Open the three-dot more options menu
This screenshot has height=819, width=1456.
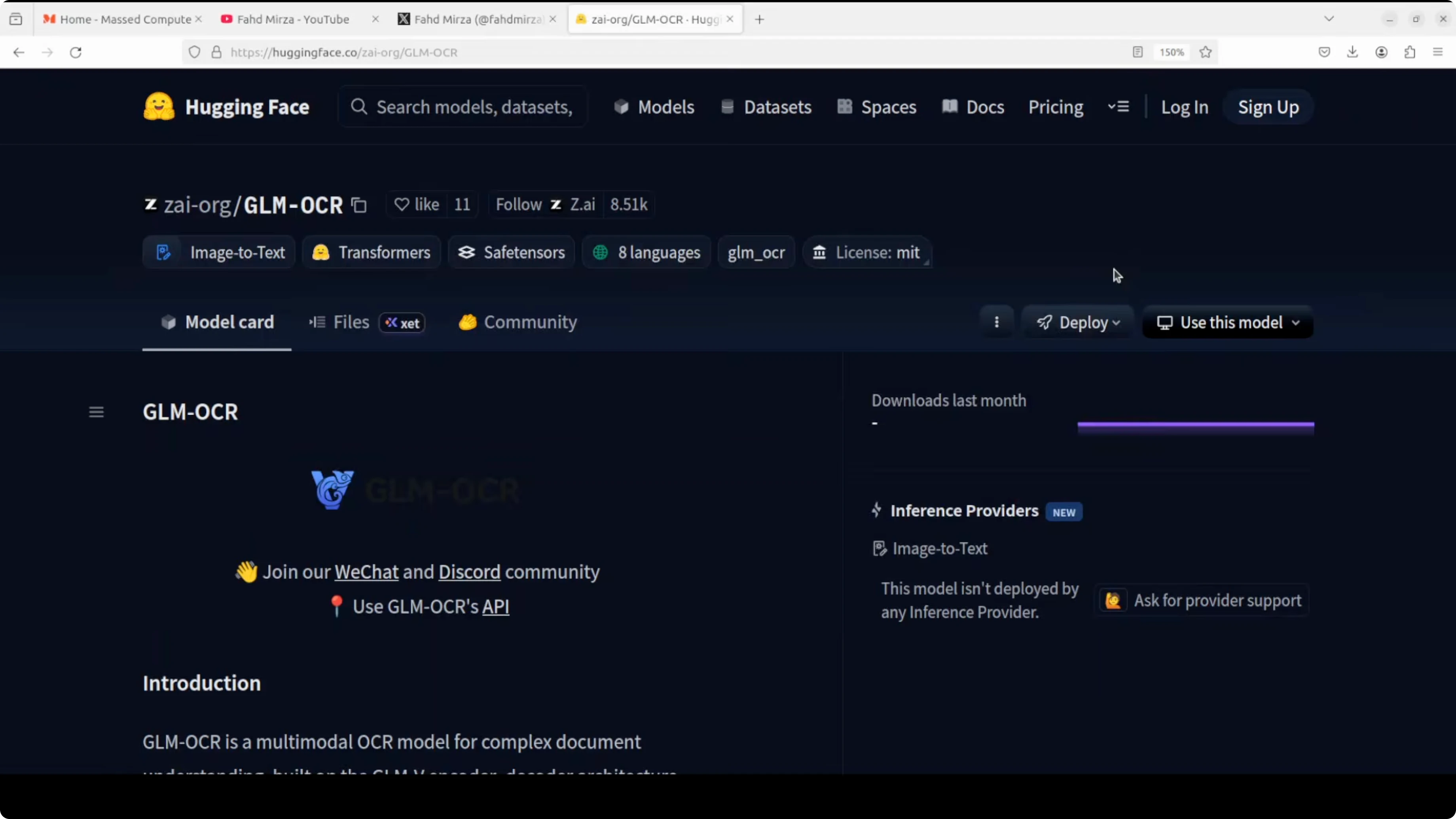coord(997,322)
